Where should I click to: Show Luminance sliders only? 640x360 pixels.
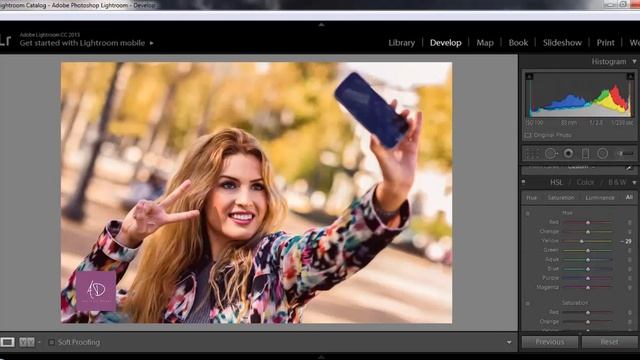(x=600, y=198)
